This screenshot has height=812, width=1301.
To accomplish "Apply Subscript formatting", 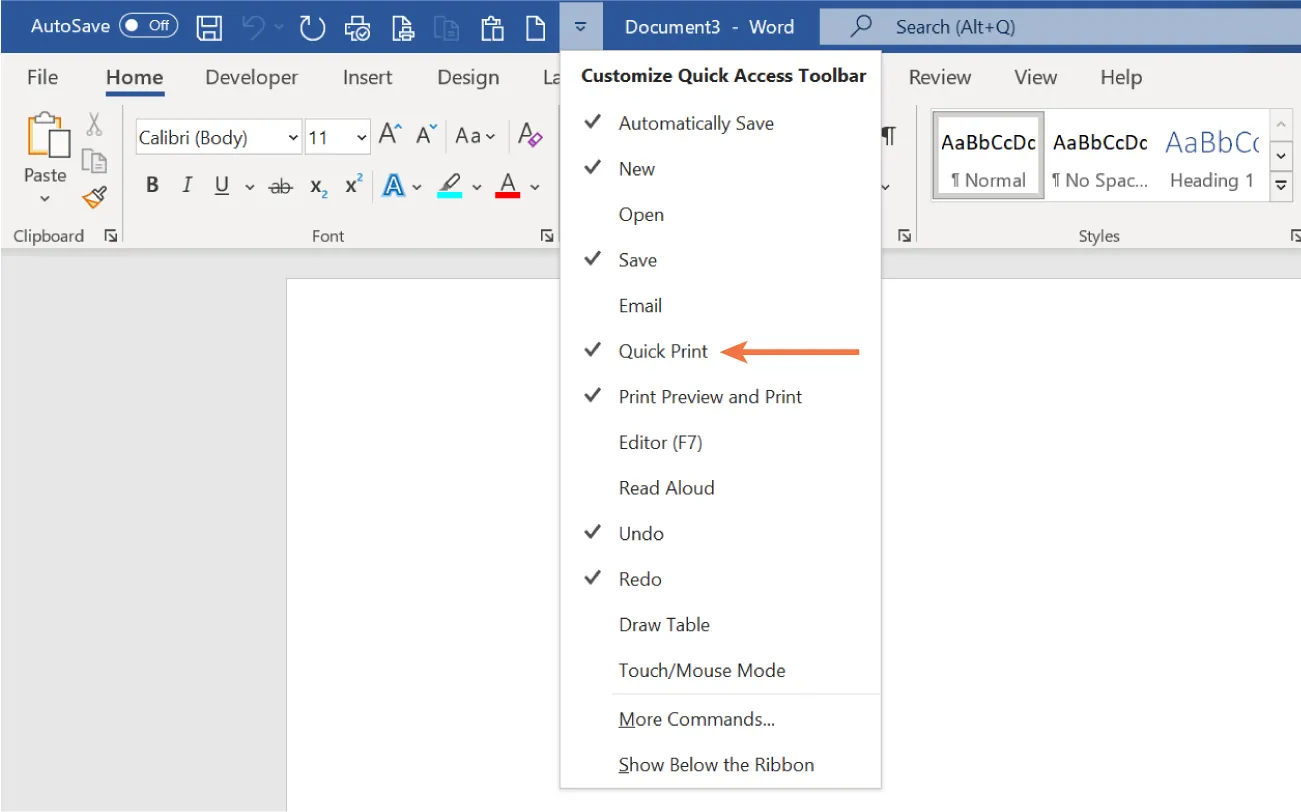I will [317, 186].
